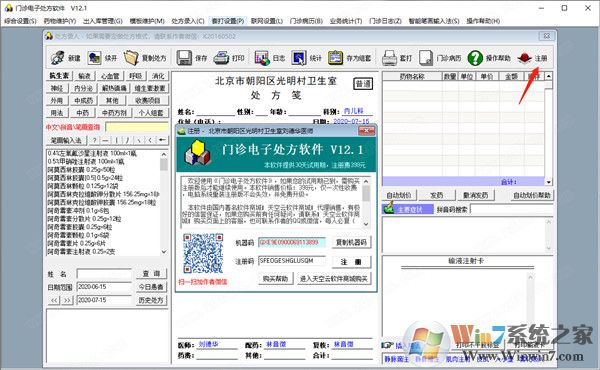The width and height of the screenshot is (600, 370).
Task: Open the 综合设置(S) menu
Action: click(21, 21)
